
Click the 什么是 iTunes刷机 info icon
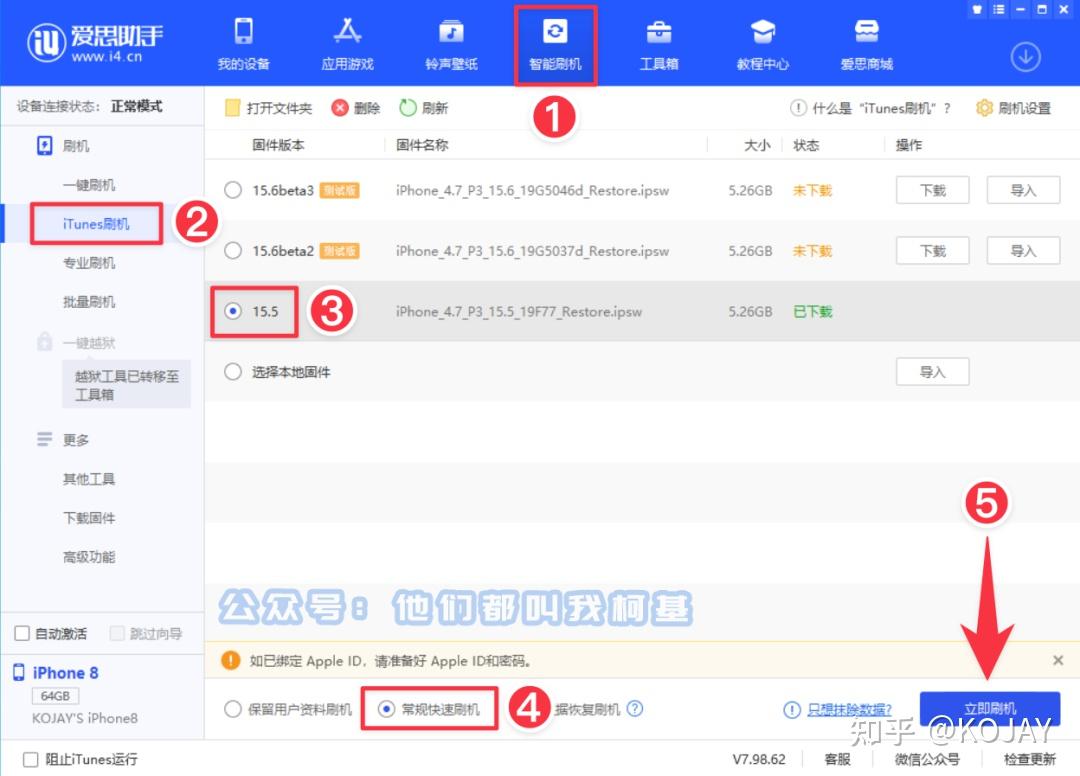(x=798, y=108)
